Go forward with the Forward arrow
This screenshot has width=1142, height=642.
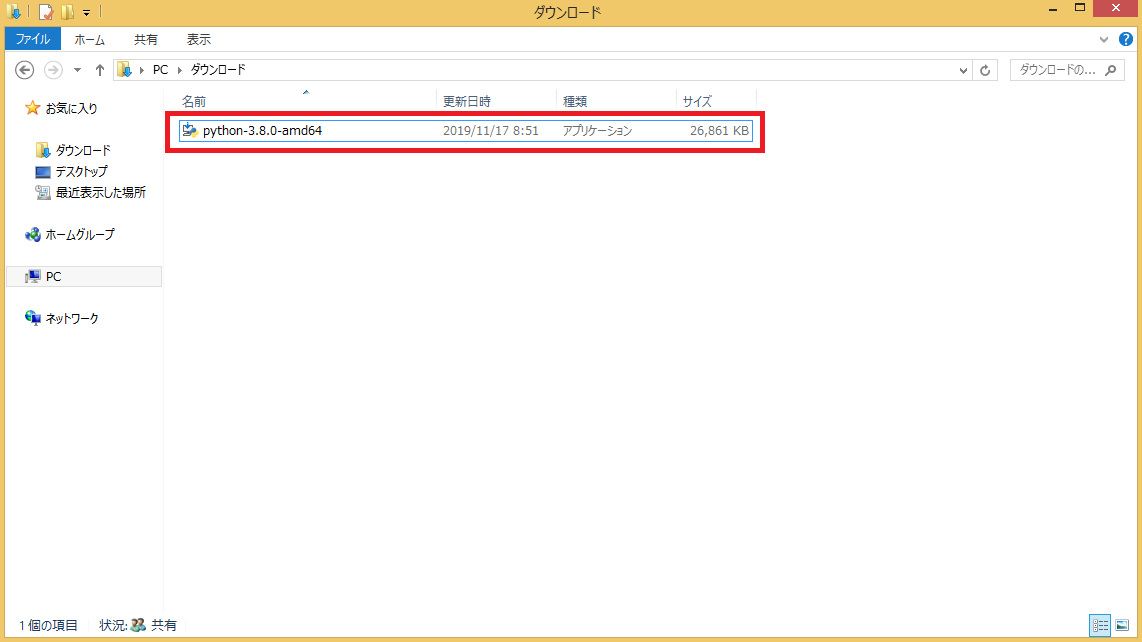[x=53, y=70]
